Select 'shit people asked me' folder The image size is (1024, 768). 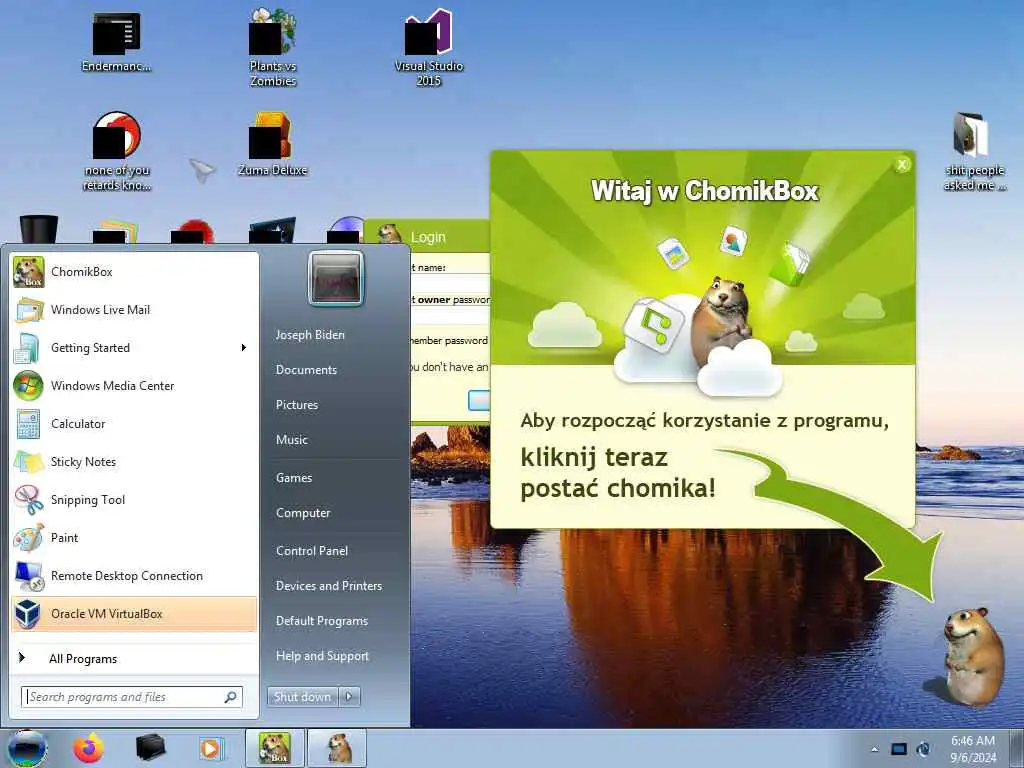coord(974,152)
